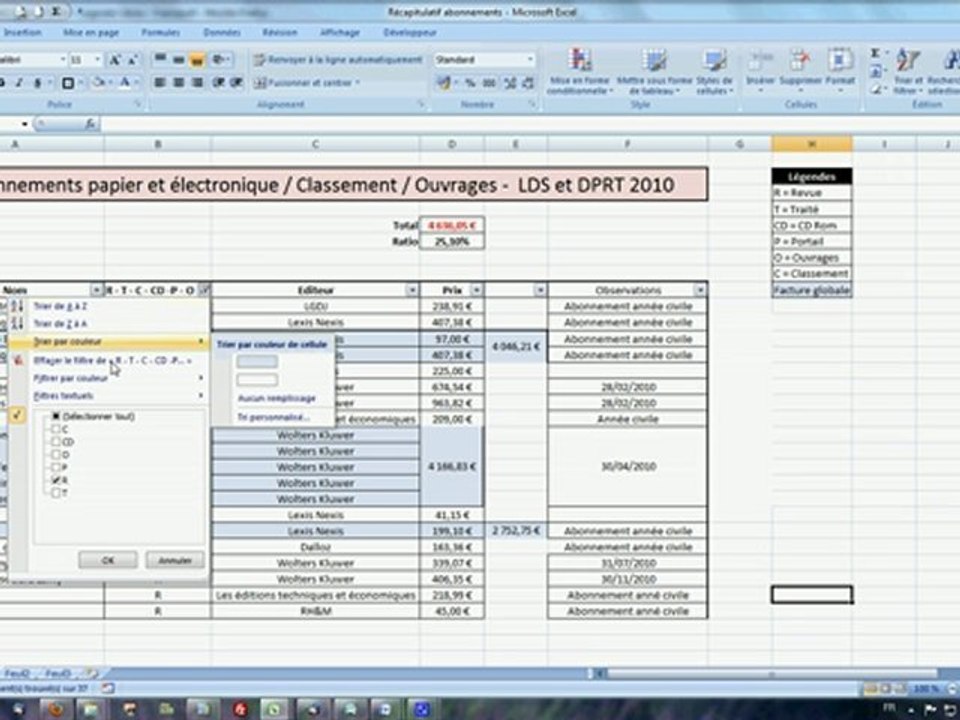Open Mise en forme conditionnelle

(579, 72)
